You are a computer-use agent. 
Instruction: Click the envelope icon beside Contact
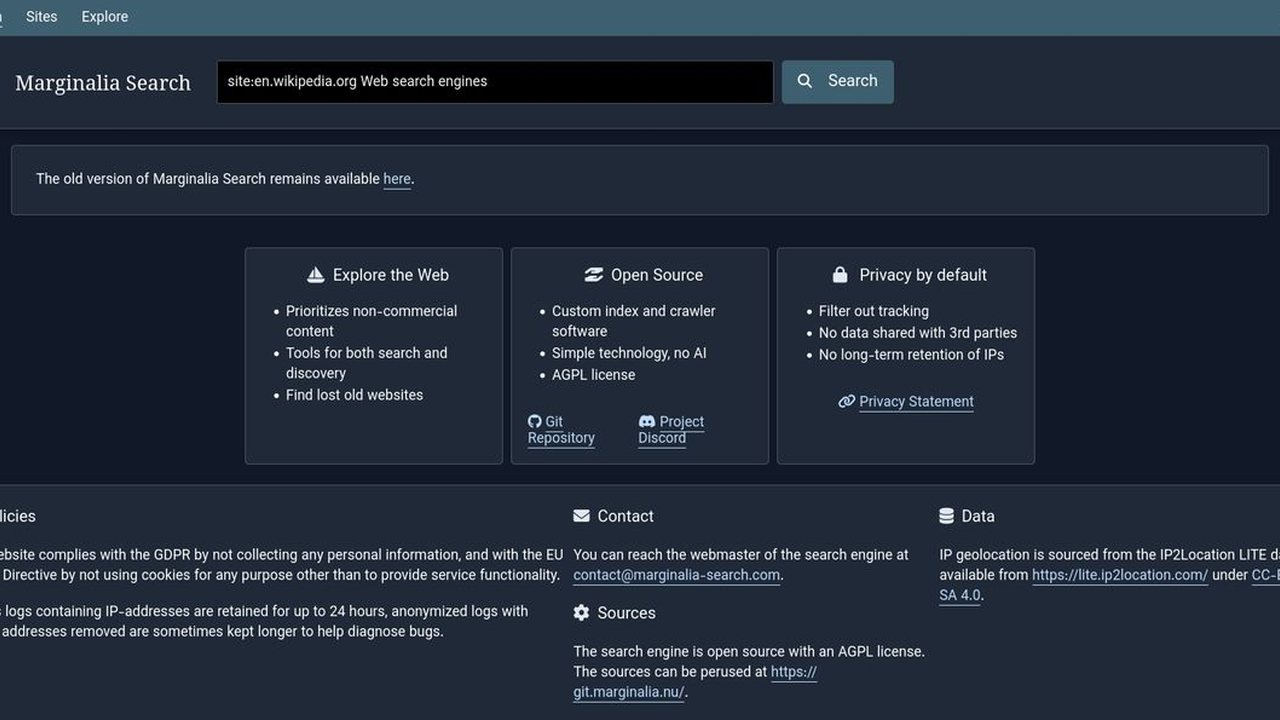point(581,516)
